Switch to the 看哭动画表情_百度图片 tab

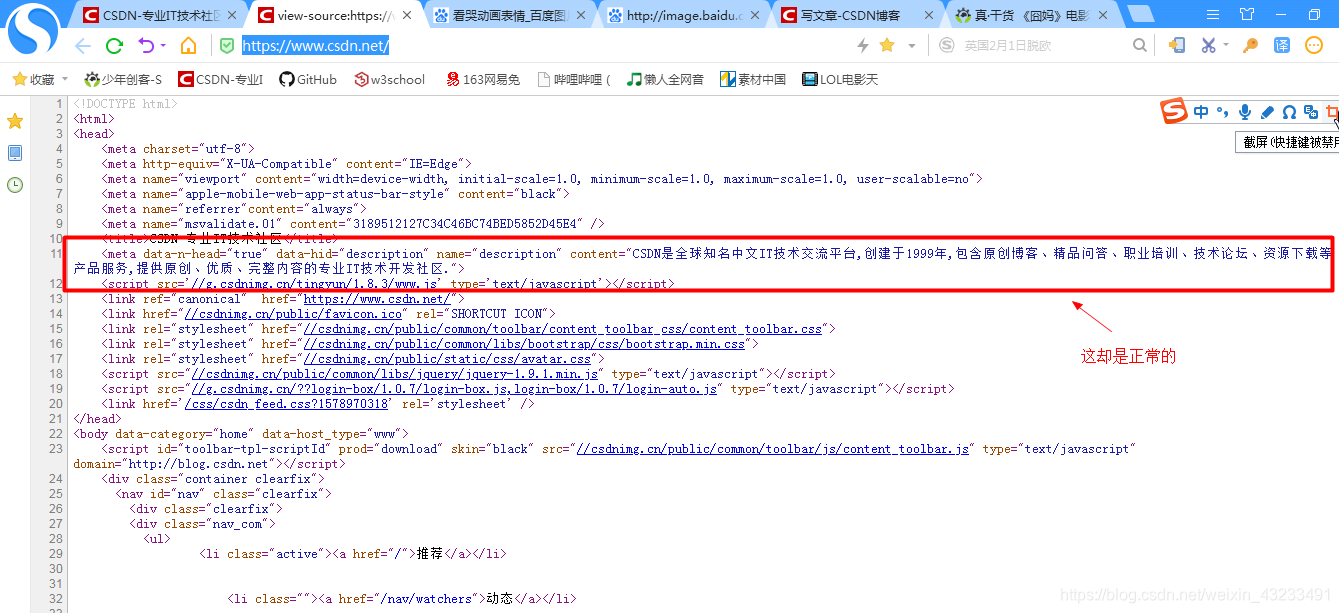click(x=509, y=15)
